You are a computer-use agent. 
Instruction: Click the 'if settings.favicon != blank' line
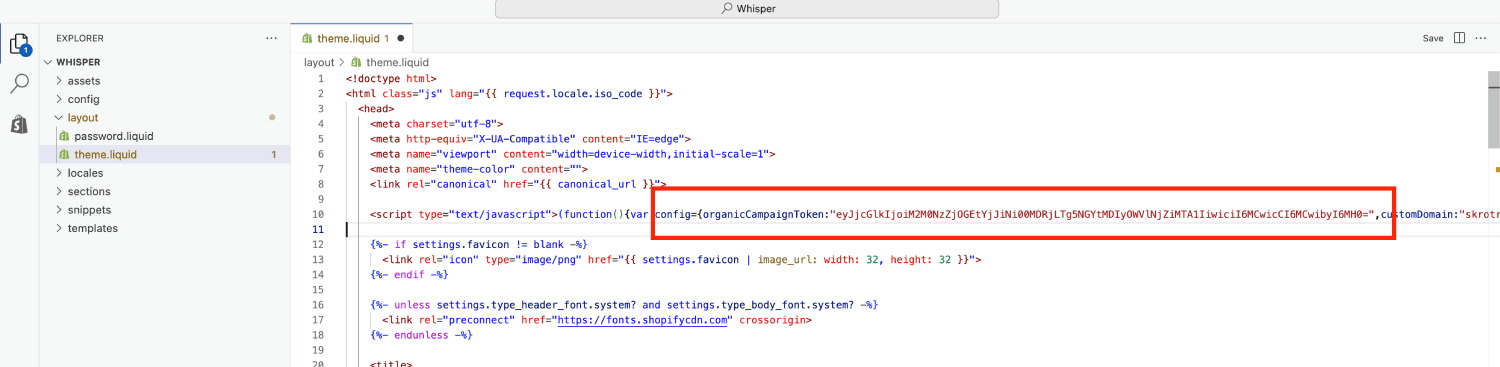478,244
